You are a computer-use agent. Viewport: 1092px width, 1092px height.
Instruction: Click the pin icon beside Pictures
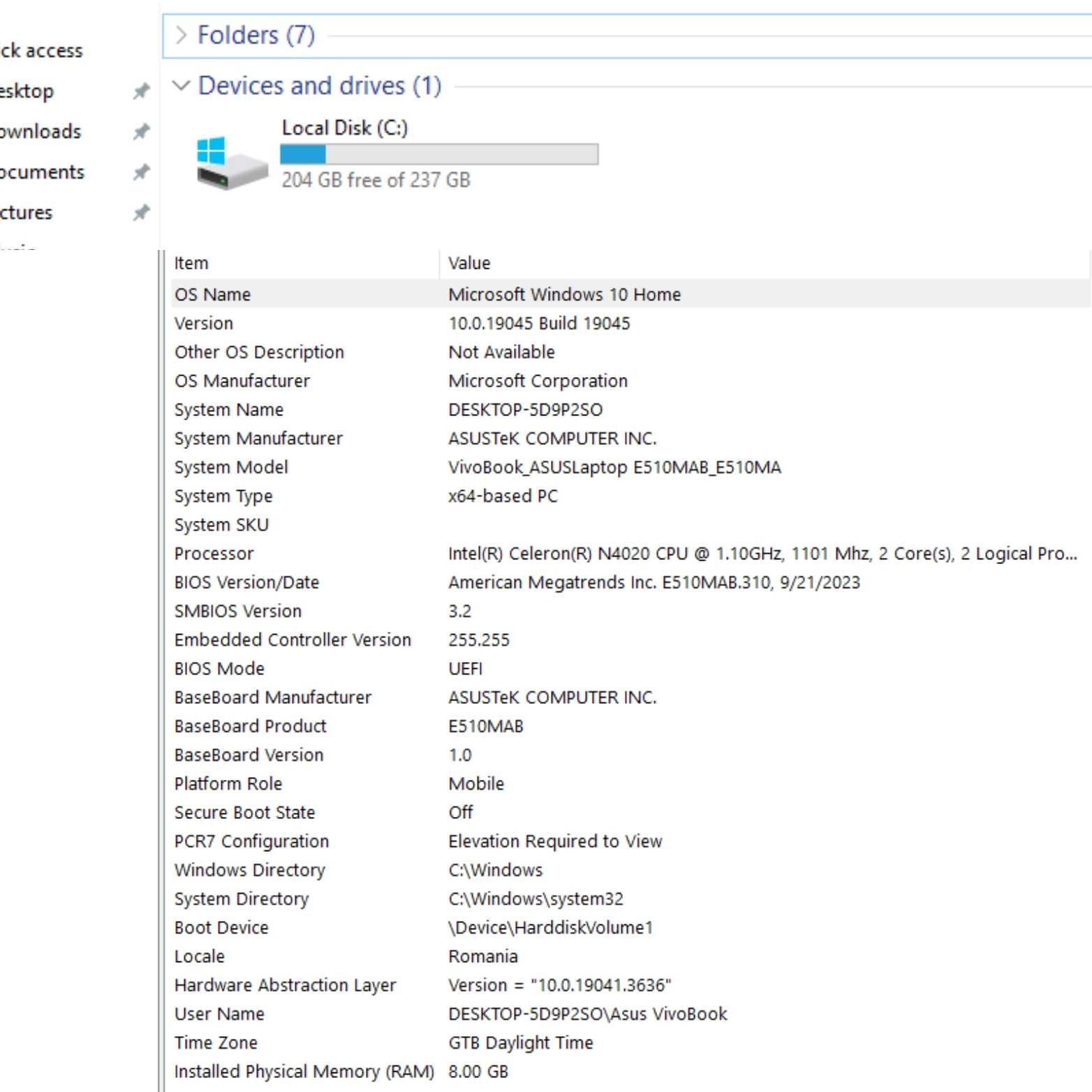(x=142, y=212)
